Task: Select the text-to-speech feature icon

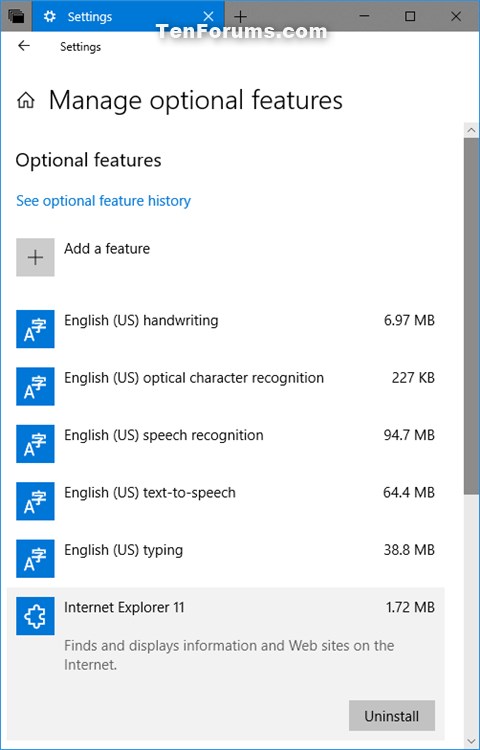Action: (35, 501)
